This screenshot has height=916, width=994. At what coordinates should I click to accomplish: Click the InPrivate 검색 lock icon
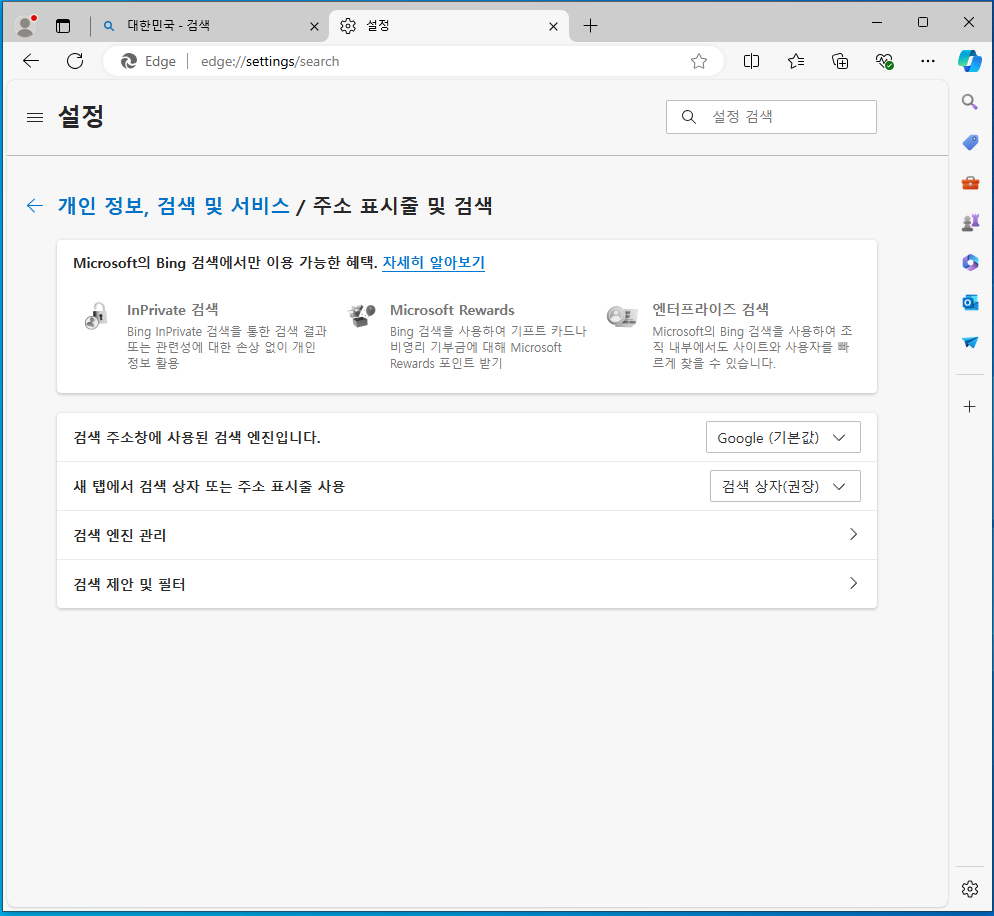click(96, 316)
